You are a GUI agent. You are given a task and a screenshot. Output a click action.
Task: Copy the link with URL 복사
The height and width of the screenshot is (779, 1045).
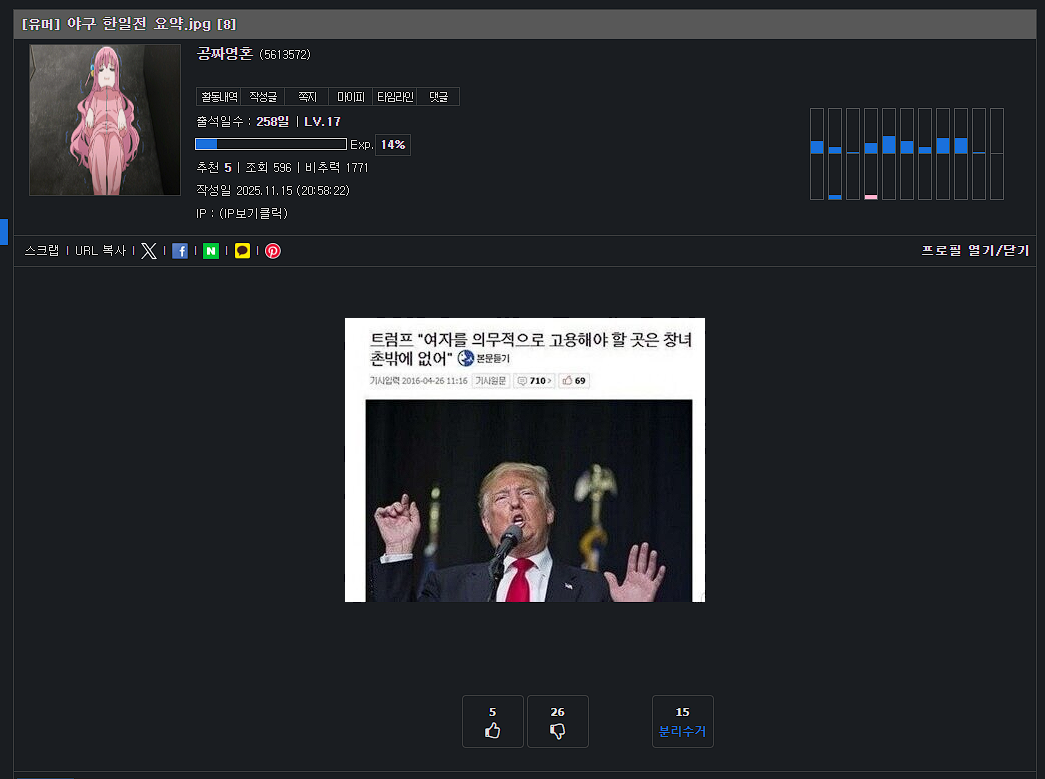pos(100,251)
